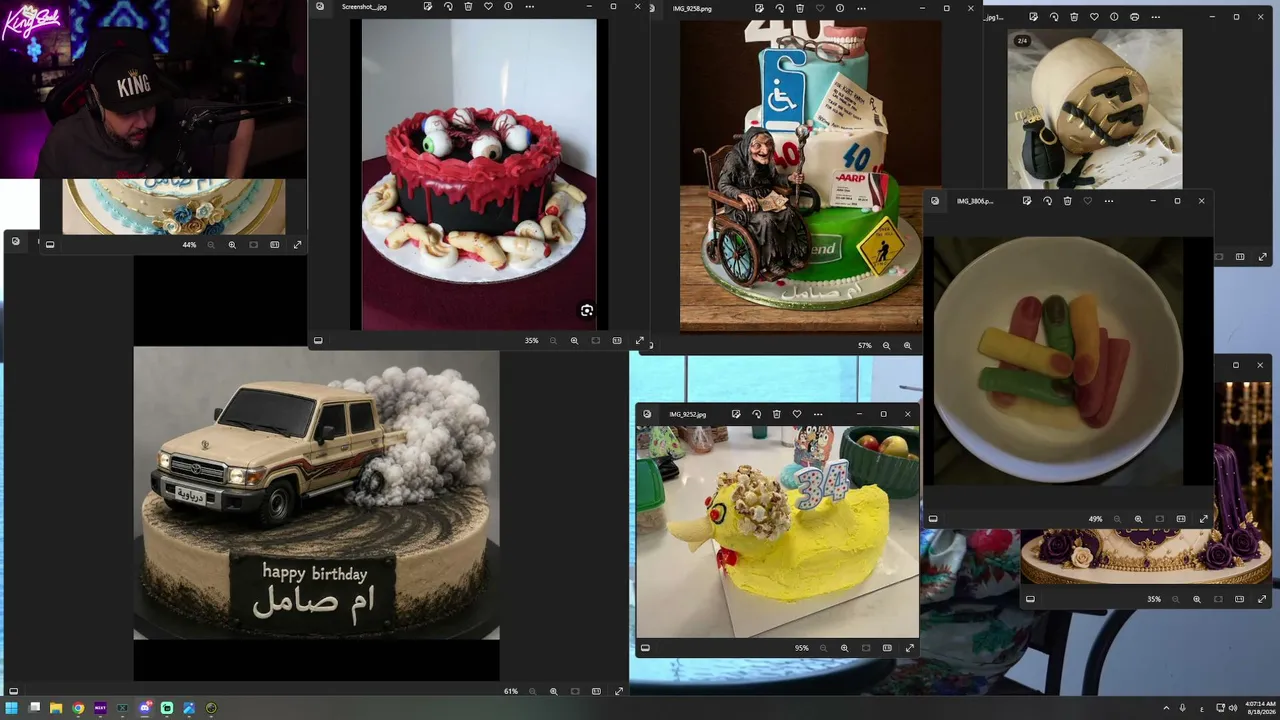Zoom out in the truck cake window
Screen dimensions: 1280x720
532,691
